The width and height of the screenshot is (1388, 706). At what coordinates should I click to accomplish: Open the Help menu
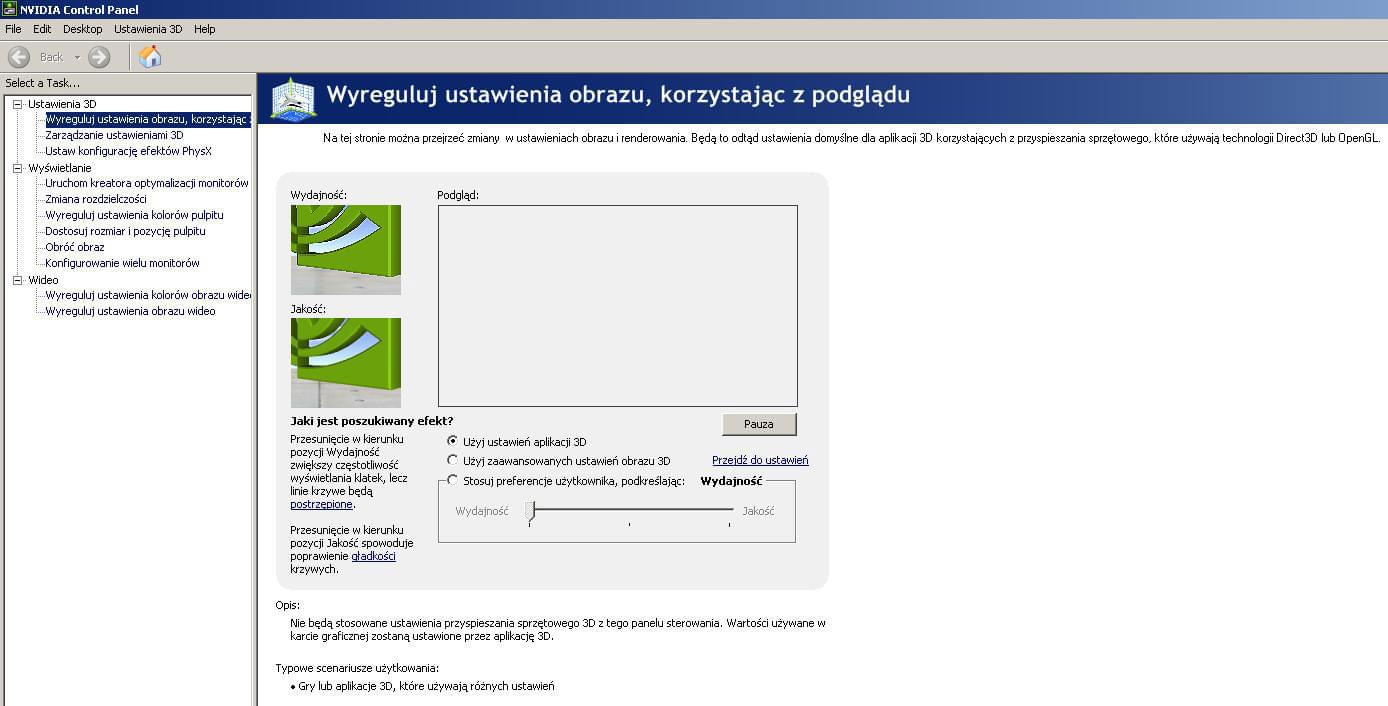(205, 29)
